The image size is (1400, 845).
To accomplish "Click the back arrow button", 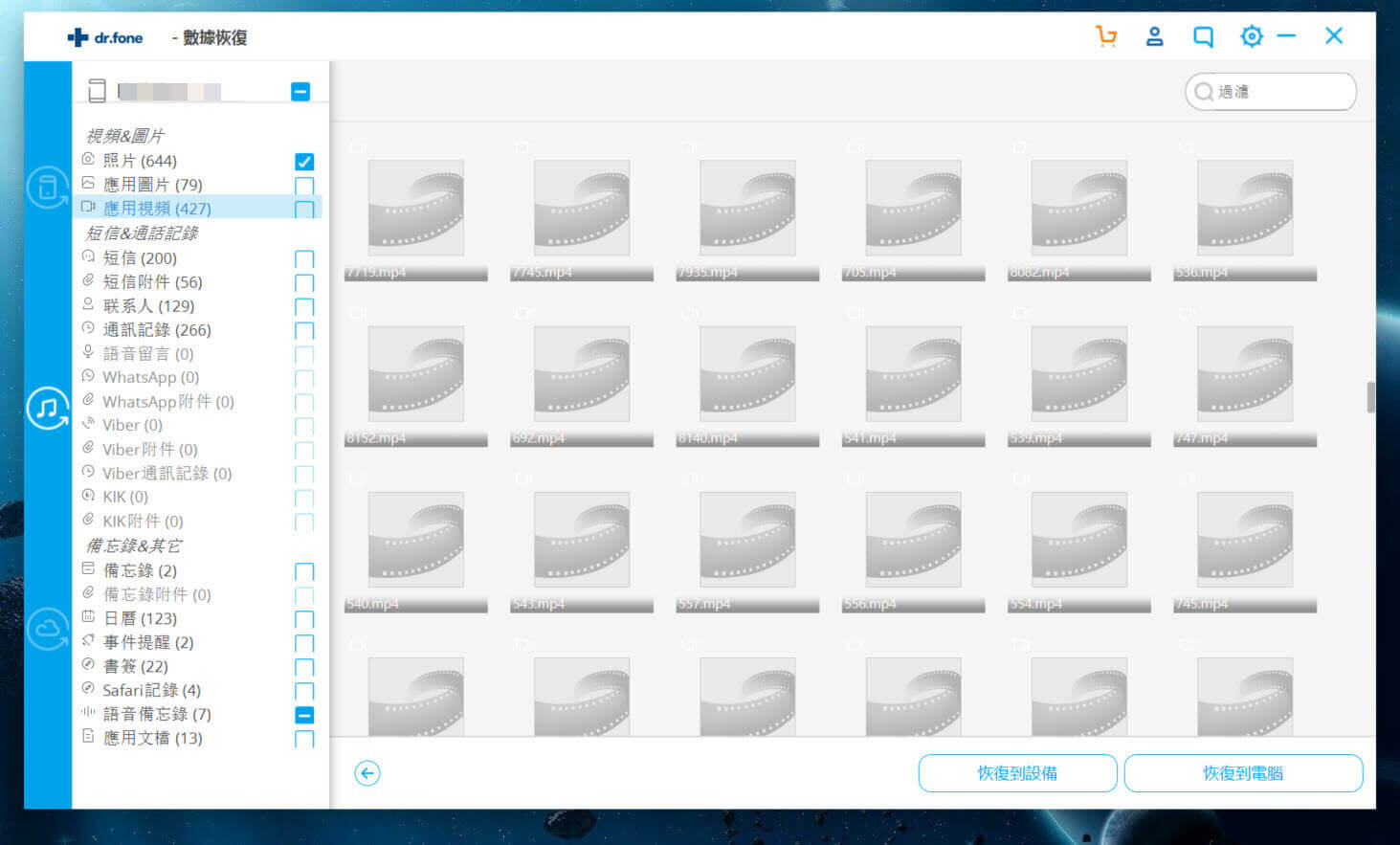I will pyautogui.click(x=367, y=773).
